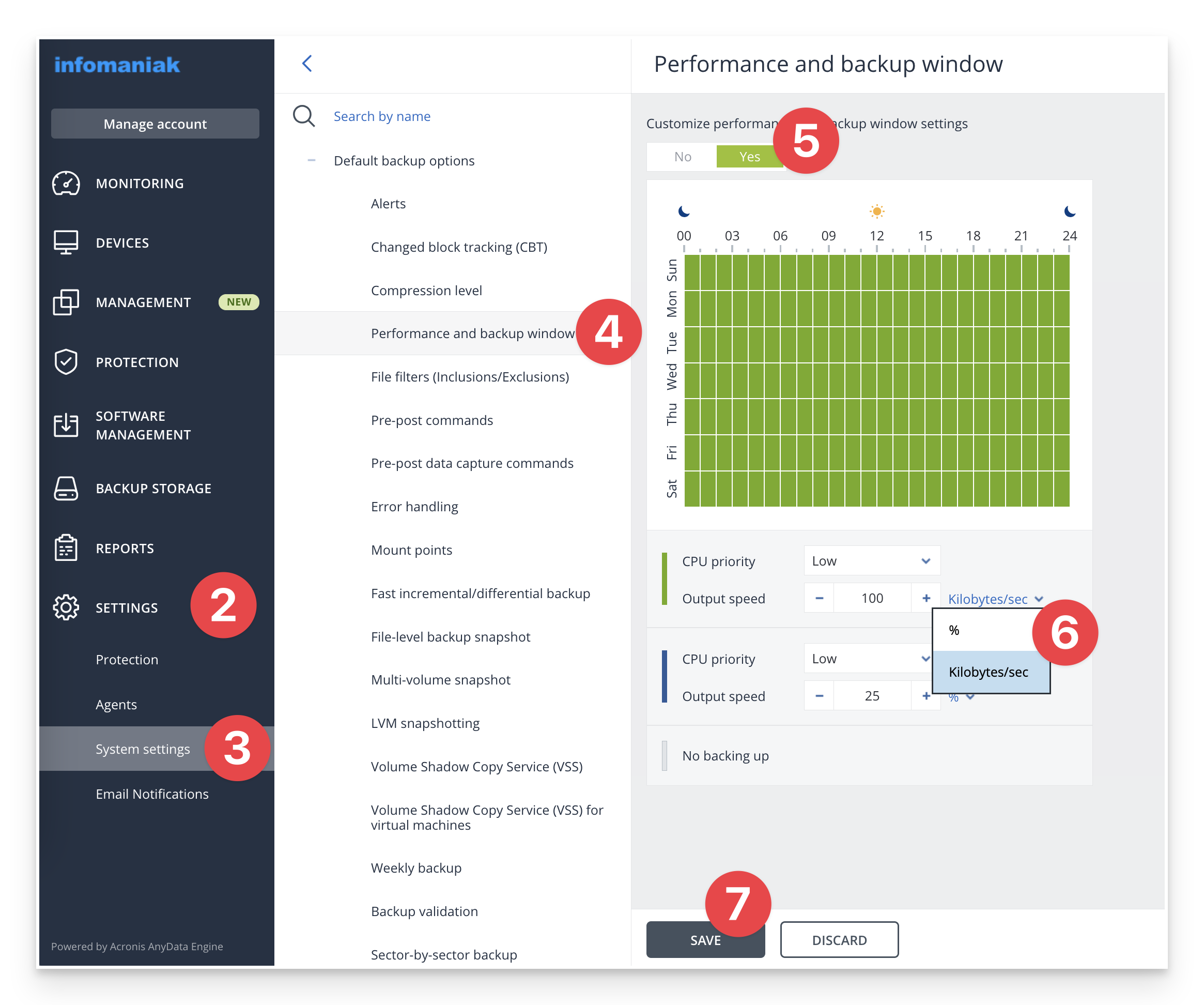Viewport: 1204px width, 1005px height.
Task: Enable backup window customization with Yes
Action: (x=749, y=156)
